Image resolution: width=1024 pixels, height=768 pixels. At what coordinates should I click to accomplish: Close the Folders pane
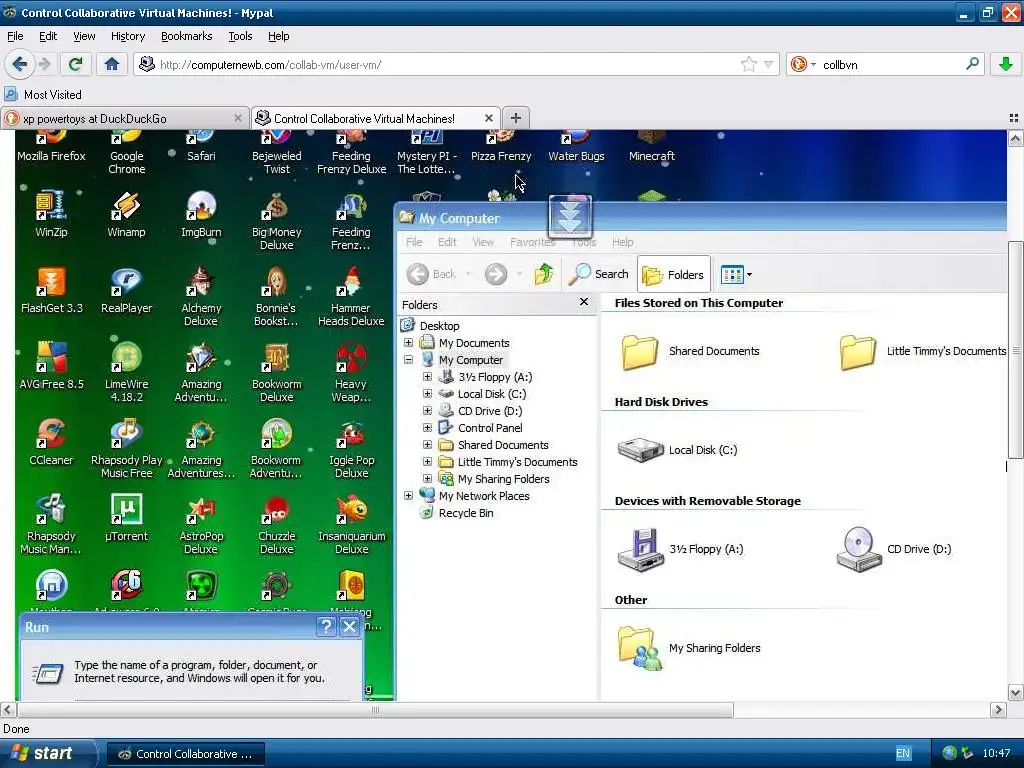tap(584, 302)
